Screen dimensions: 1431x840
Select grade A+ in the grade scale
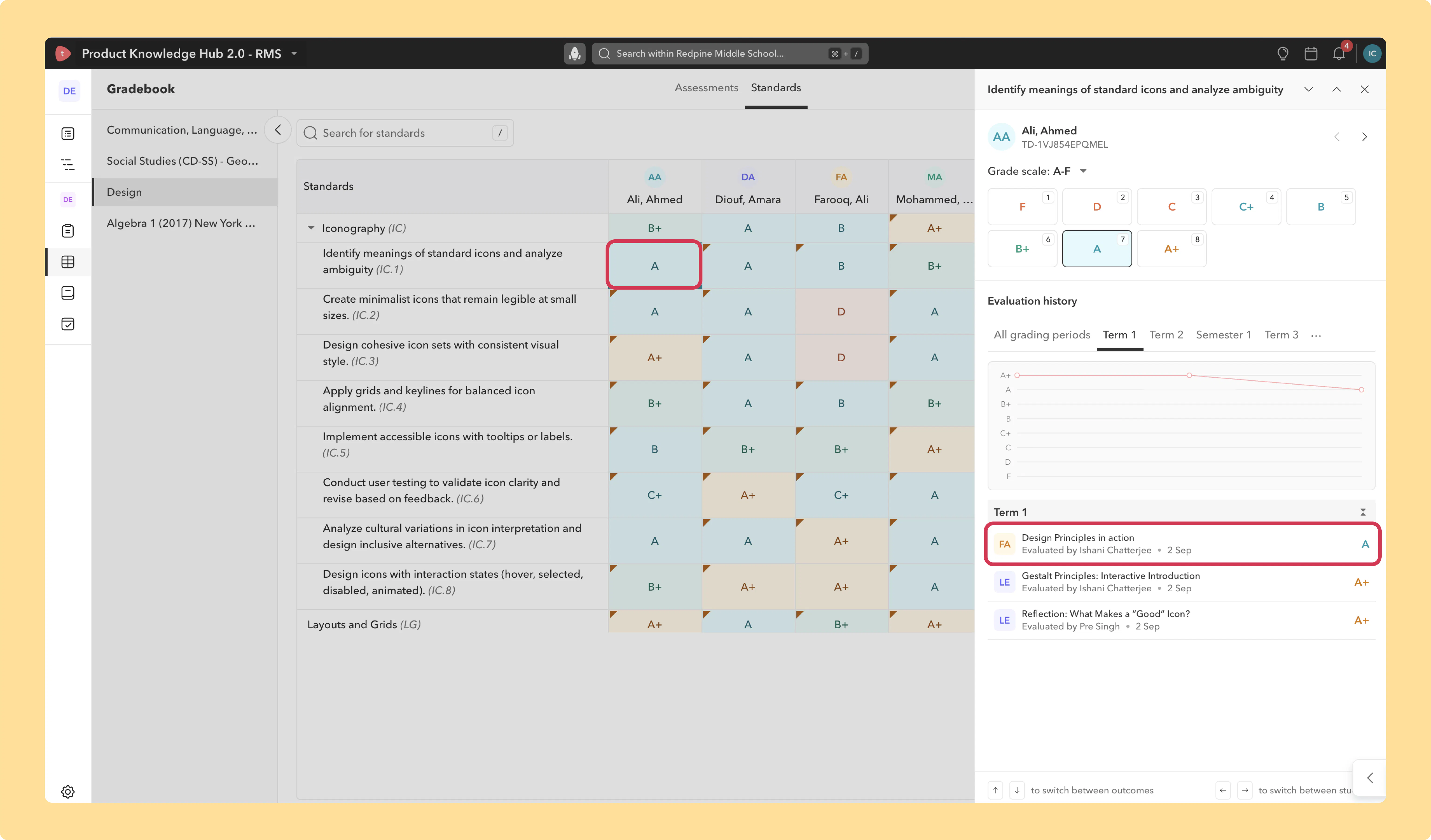pos(1172,249)
